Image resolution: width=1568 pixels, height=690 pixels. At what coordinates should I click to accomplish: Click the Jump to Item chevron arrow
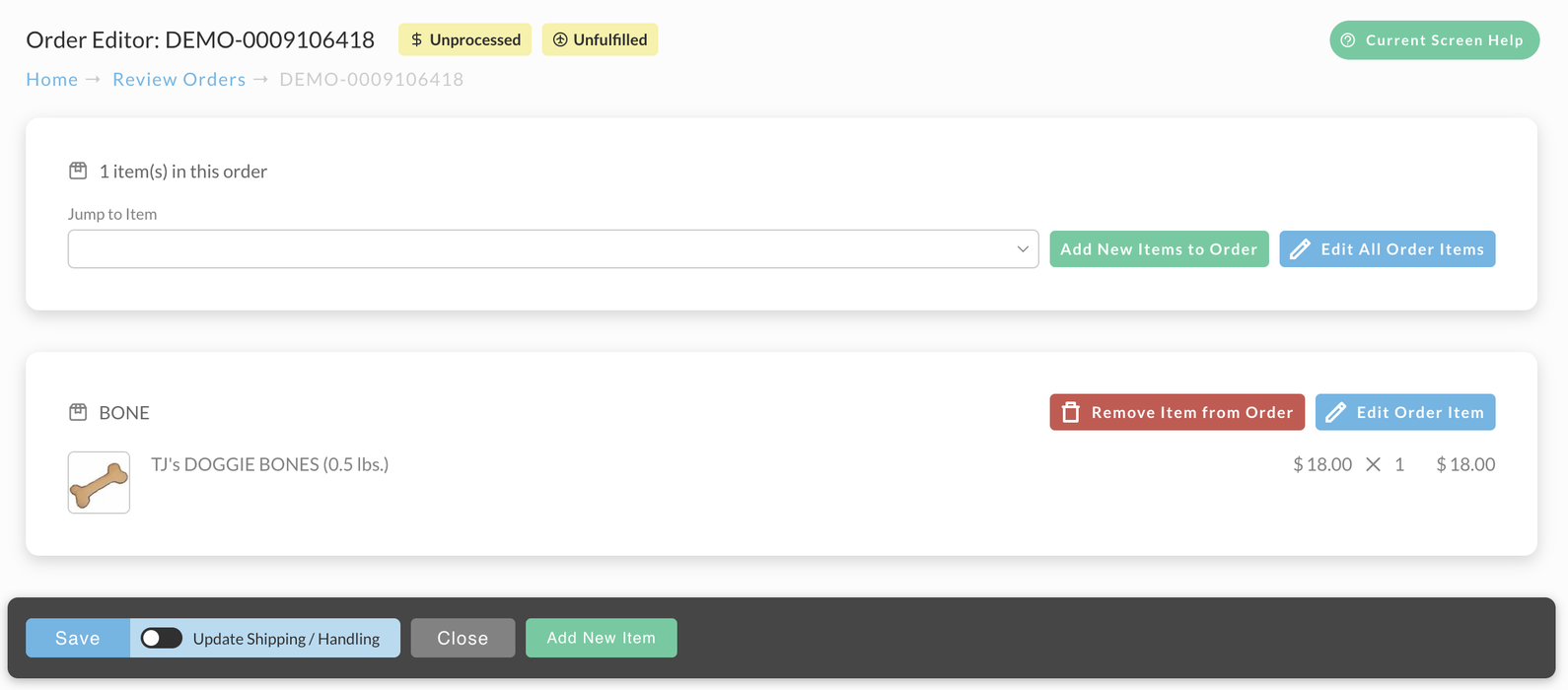(1023, 249)
